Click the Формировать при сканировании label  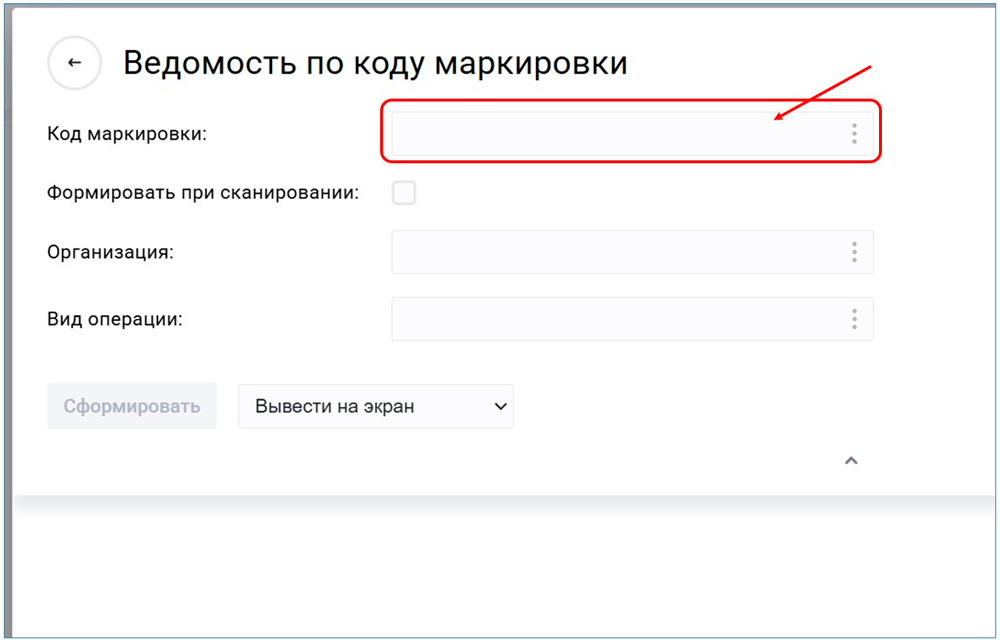pyautogui.click(x=202, y=193)
